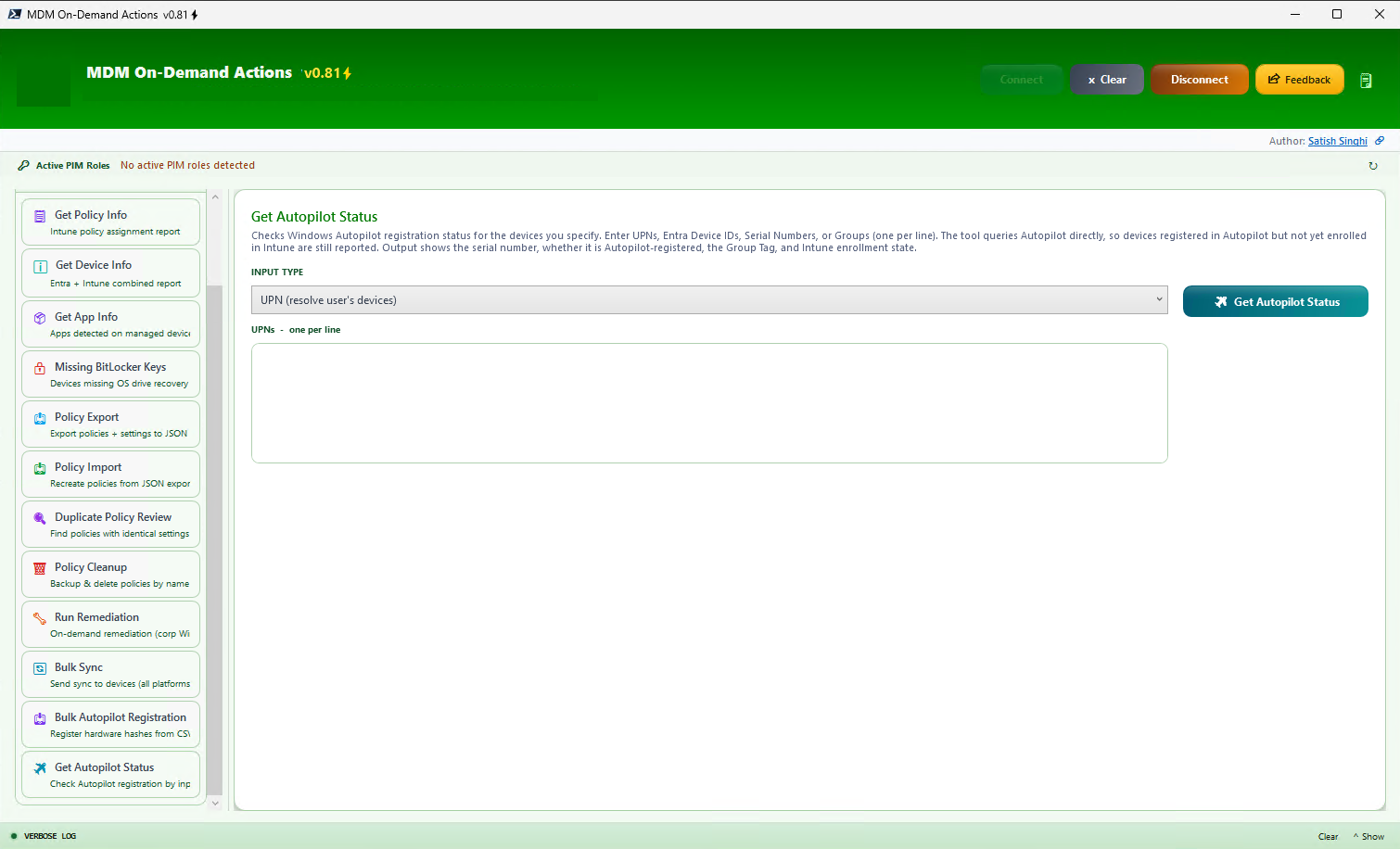
Task: Click the verbose log green status dot
Action: click(14, 836)
